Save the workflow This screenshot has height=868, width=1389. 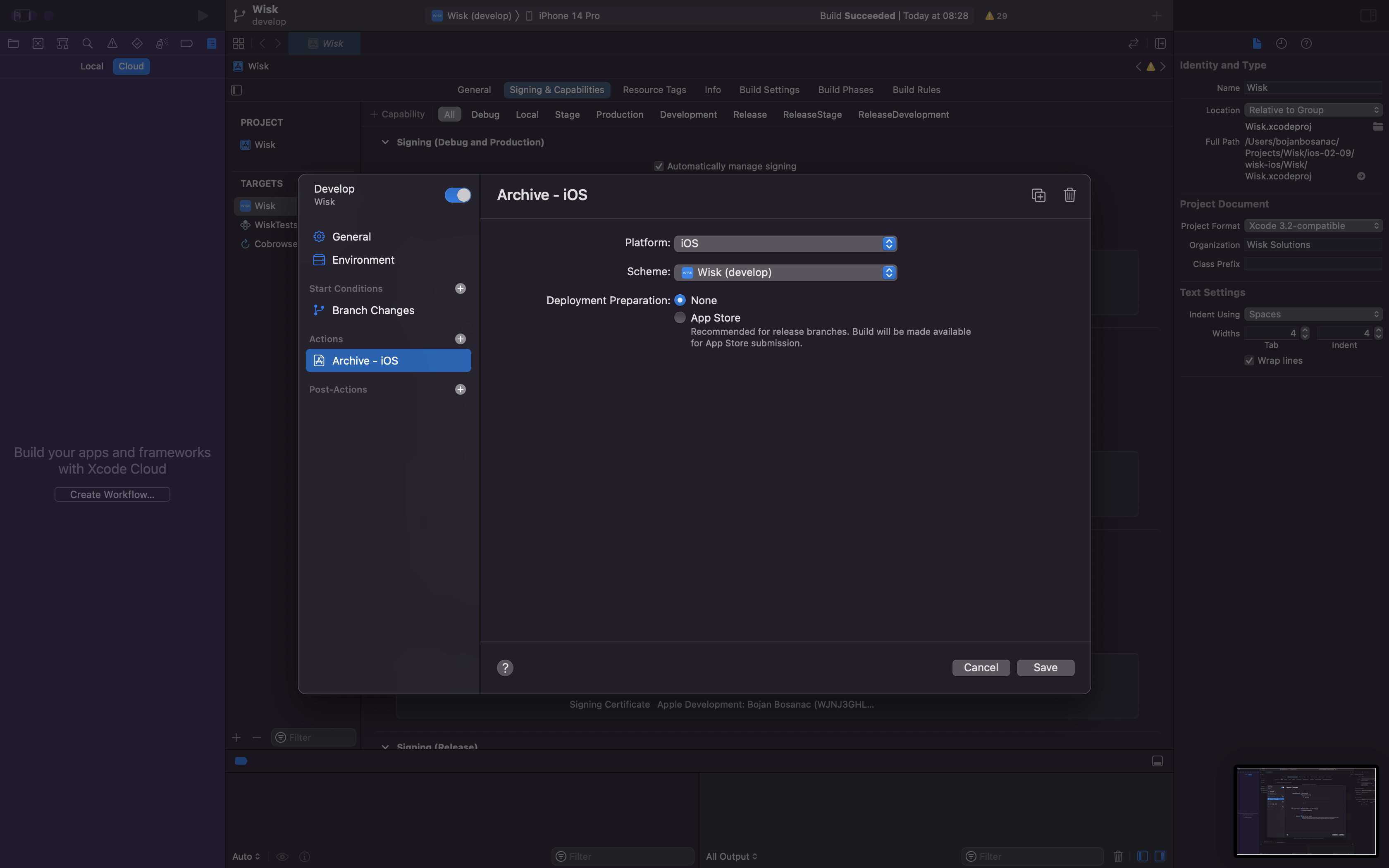1045,668
